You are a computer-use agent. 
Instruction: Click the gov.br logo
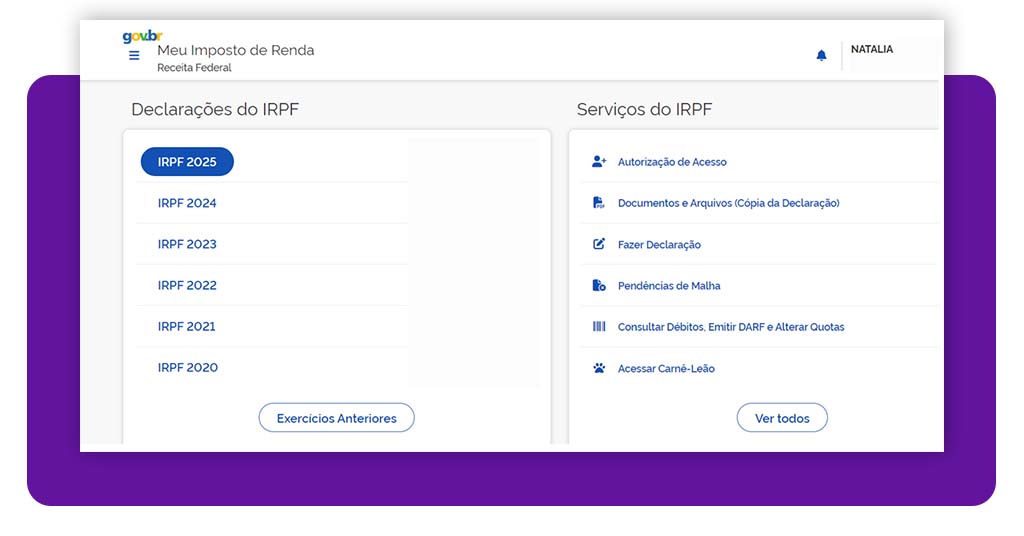coord(142,37)
